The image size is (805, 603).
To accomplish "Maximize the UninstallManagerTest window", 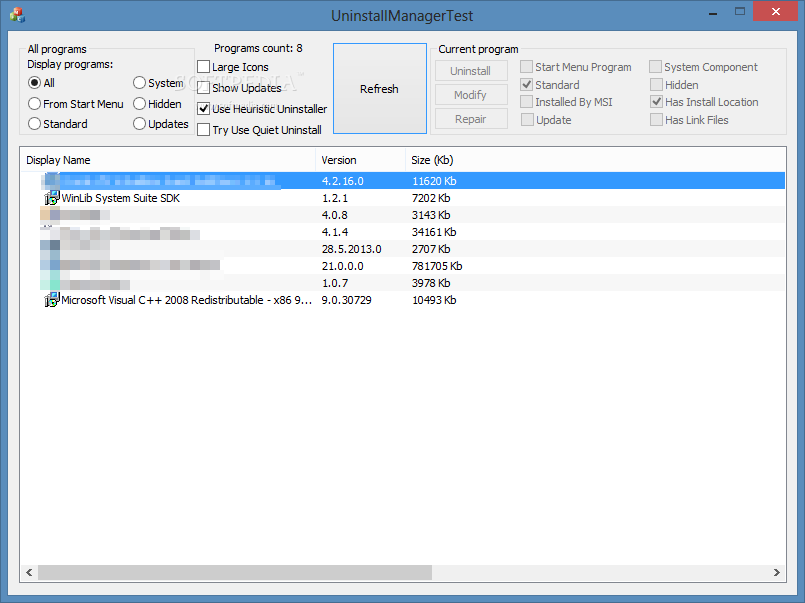I will coord(740,12).
